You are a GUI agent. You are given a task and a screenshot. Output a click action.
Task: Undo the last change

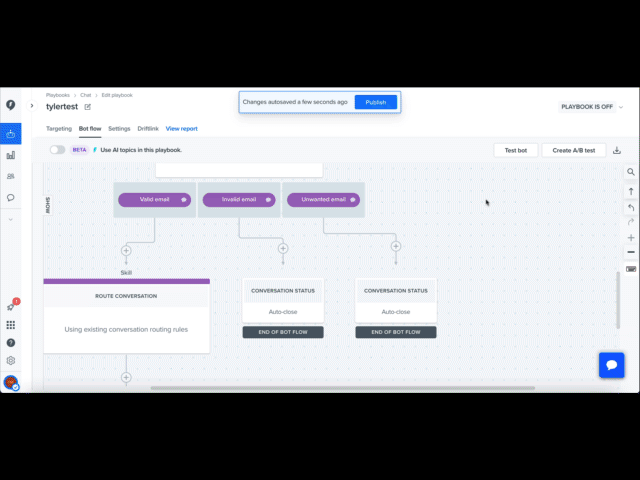coord(631,208)
